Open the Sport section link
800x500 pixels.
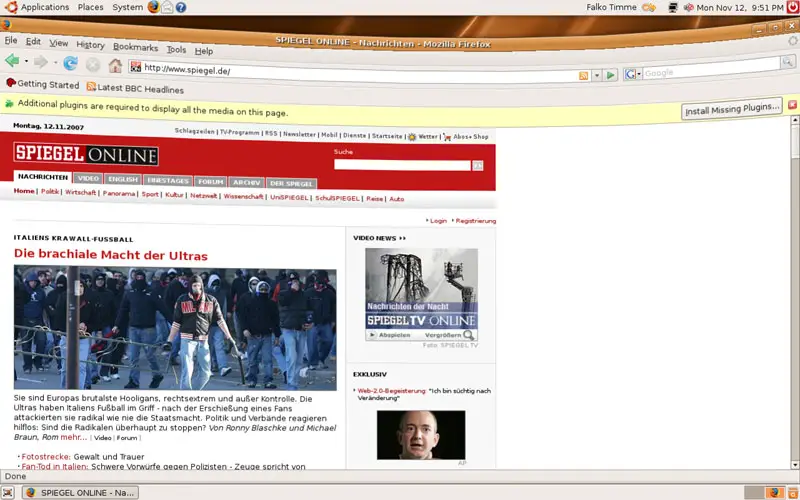coord(150,194)
